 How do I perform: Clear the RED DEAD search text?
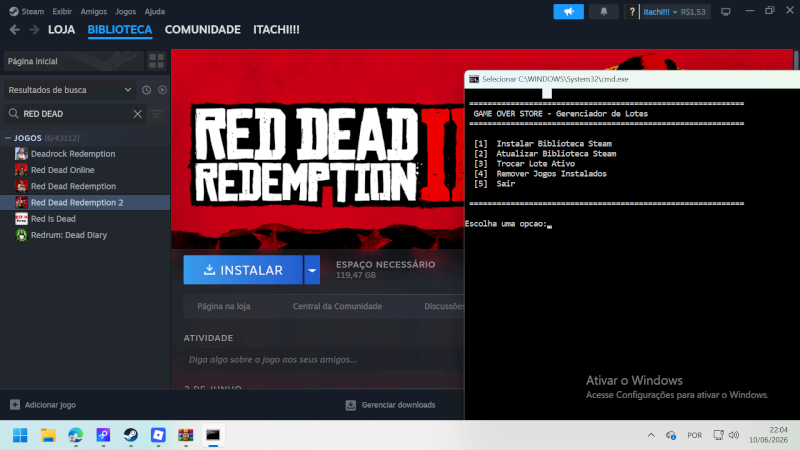(137, 114)
